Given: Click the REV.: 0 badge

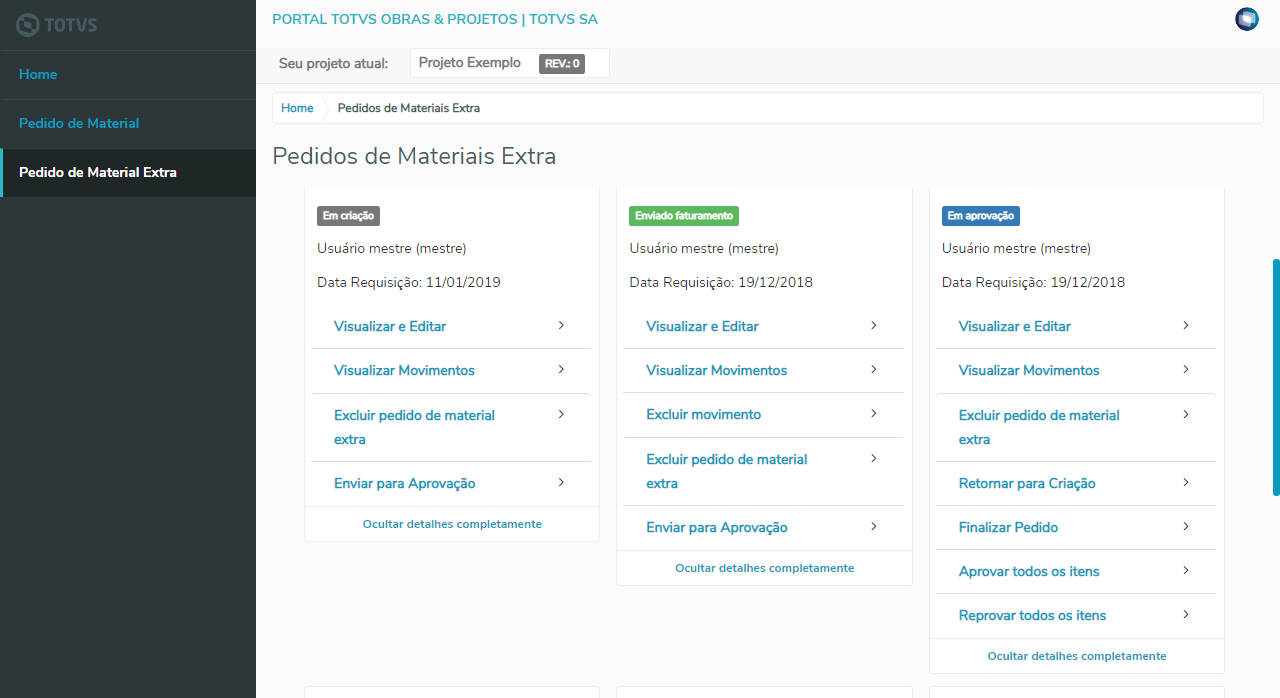Looking at the screenshot, I should (562, 64).
